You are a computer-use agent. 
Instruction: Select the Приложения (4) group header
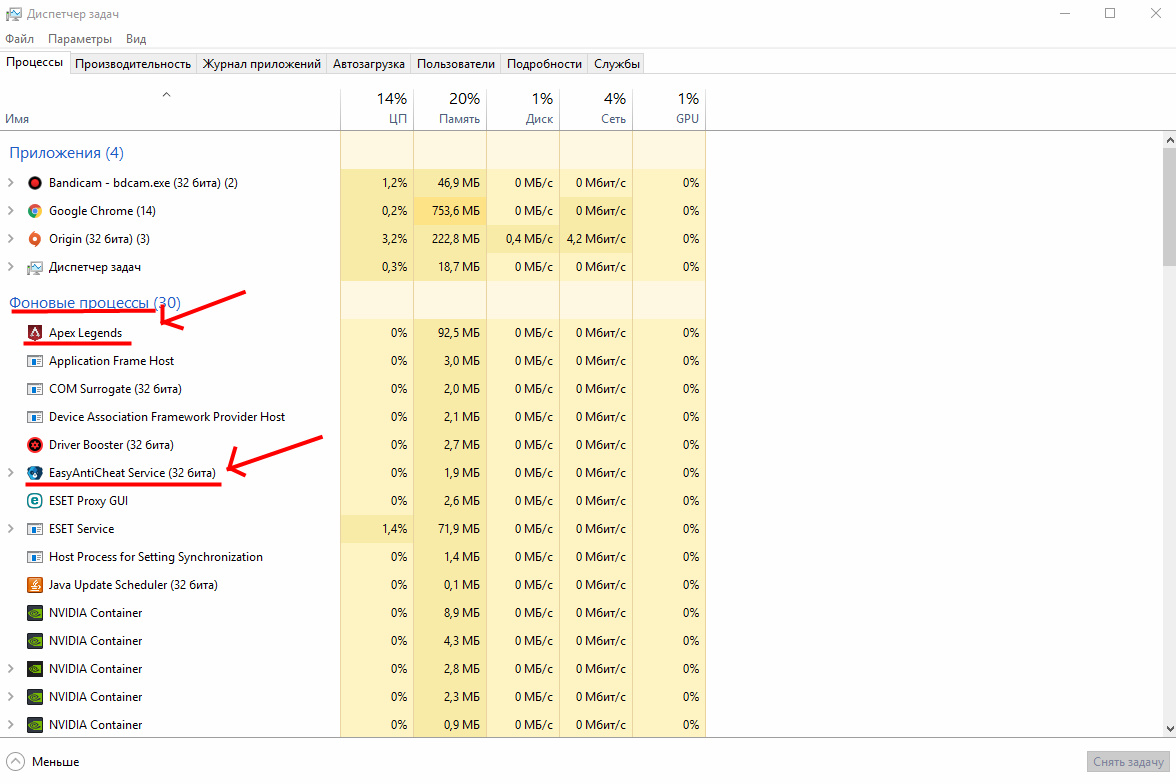[66, 153]
